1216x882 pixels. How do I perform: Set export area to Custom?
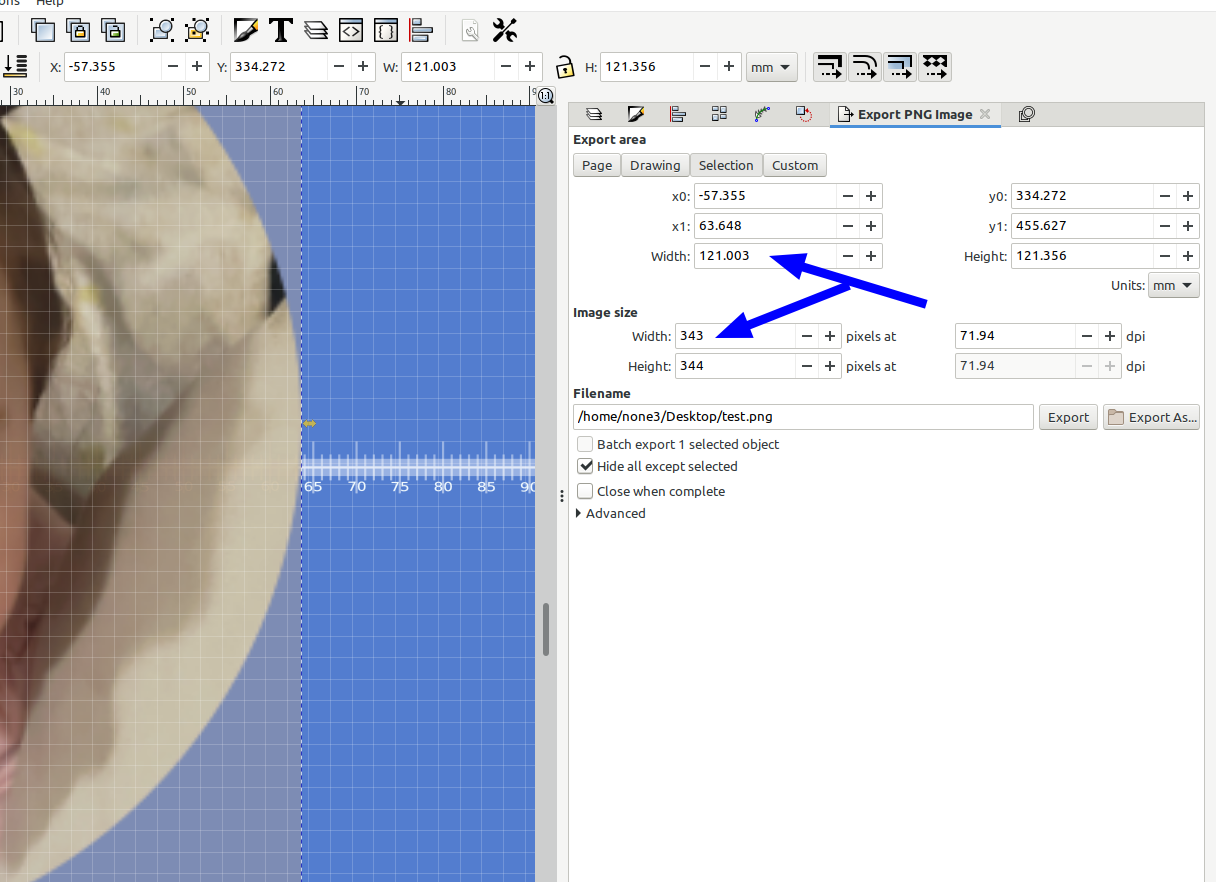pyautogui.click(x=795, y=165)
